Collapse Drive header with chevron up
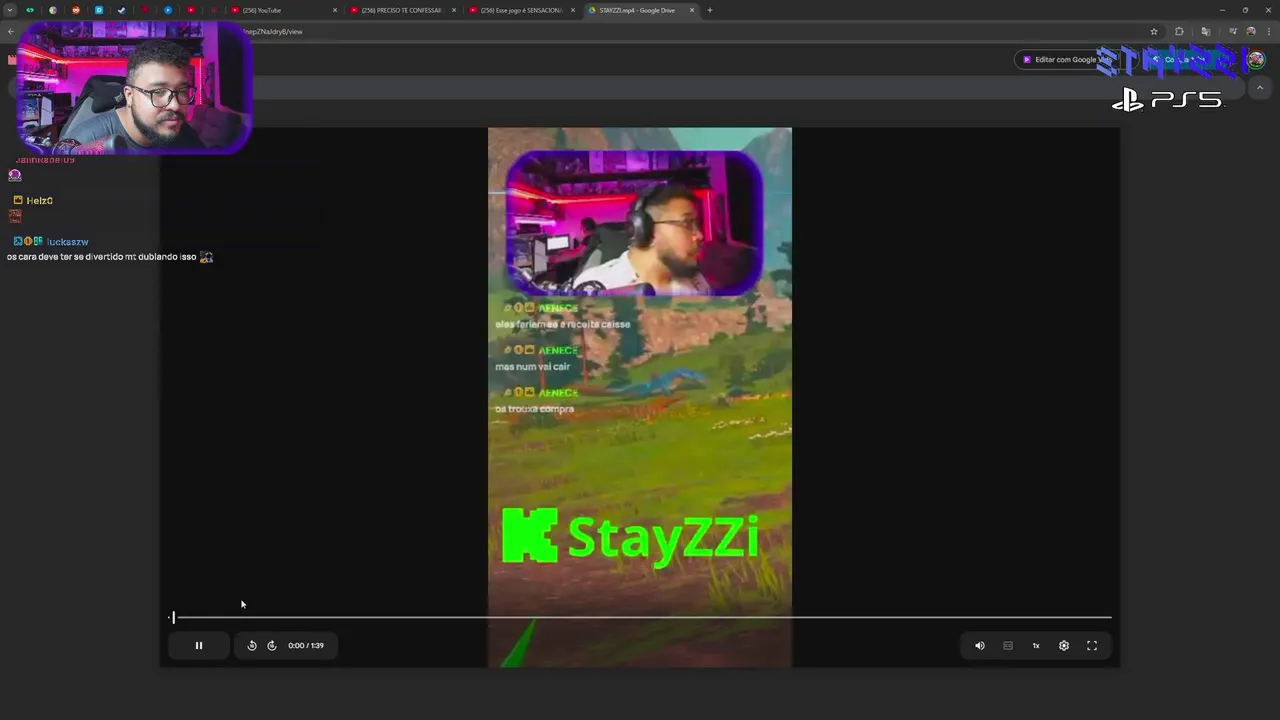 pos(1260,88)
